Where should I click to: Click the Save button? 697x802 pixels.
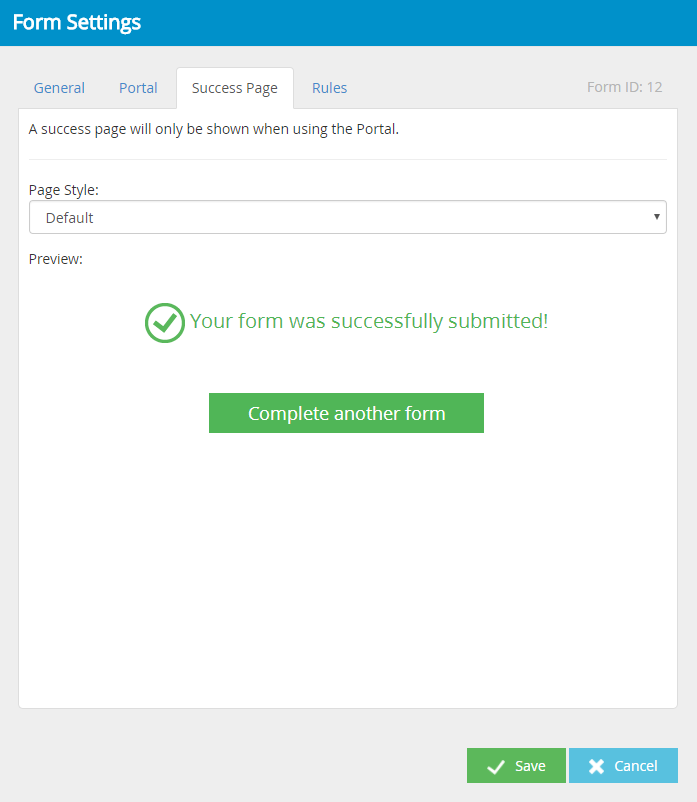pos(516,766)
